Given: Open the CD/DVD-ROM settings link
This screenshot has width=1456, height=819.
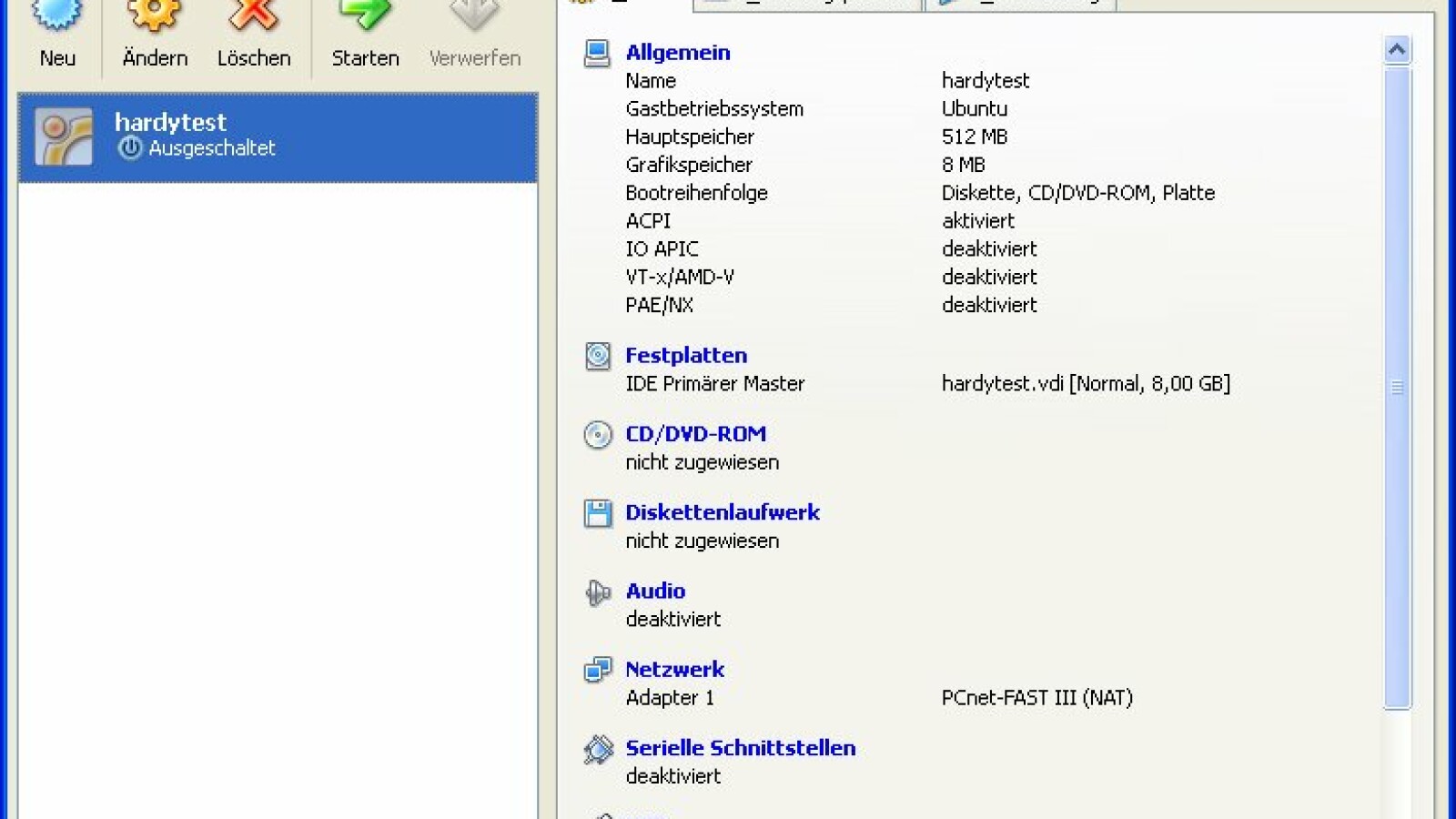Looking at the screenshot, I should (695, 434).
